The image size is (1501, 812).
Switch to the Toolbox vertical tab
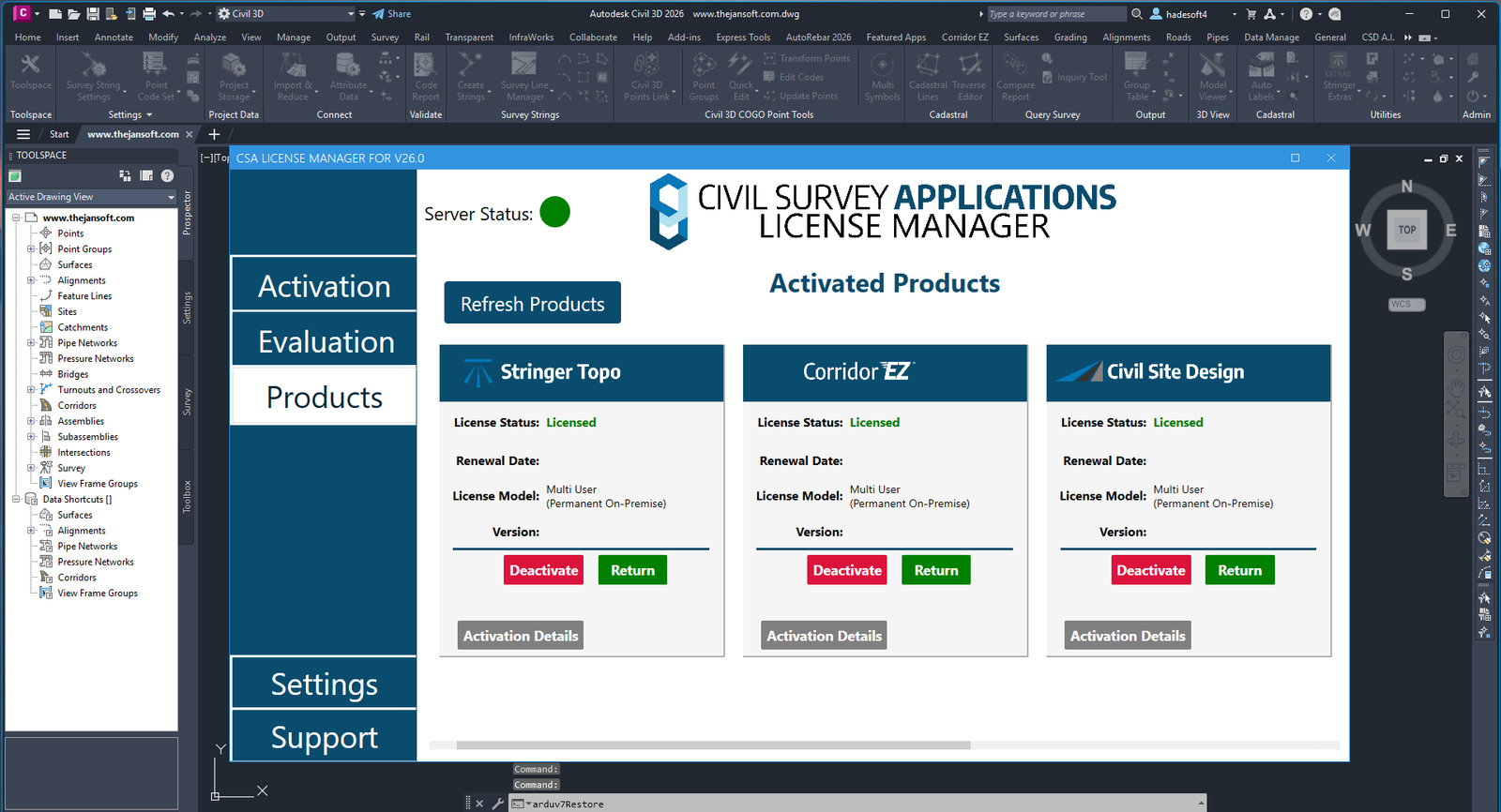(x=187, y=497)
